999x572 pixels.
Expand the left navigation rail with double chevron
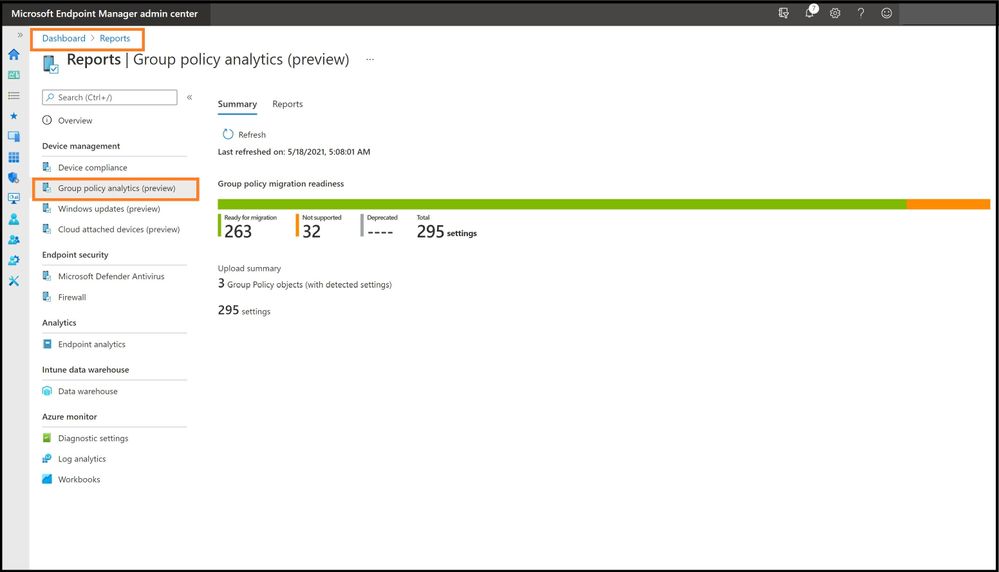click(20, 35)
